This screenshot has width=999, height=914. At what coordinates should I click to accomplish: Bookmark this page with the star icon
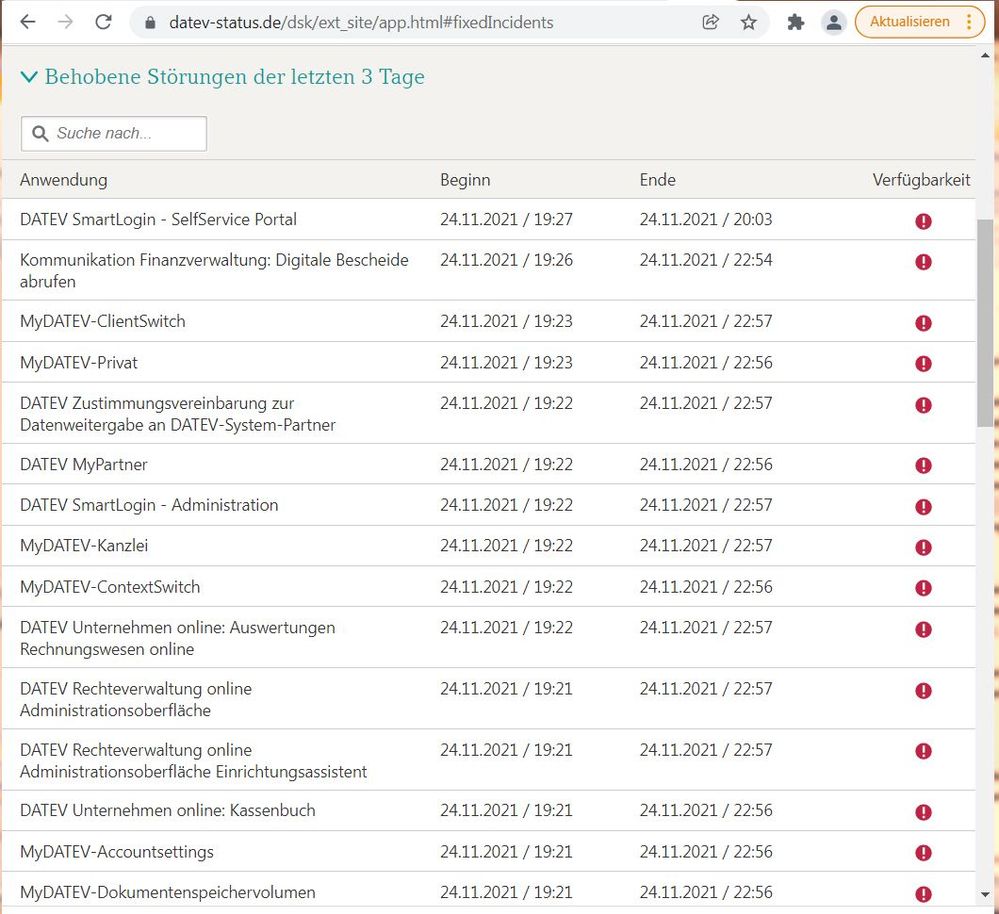(x=749, y=22)
